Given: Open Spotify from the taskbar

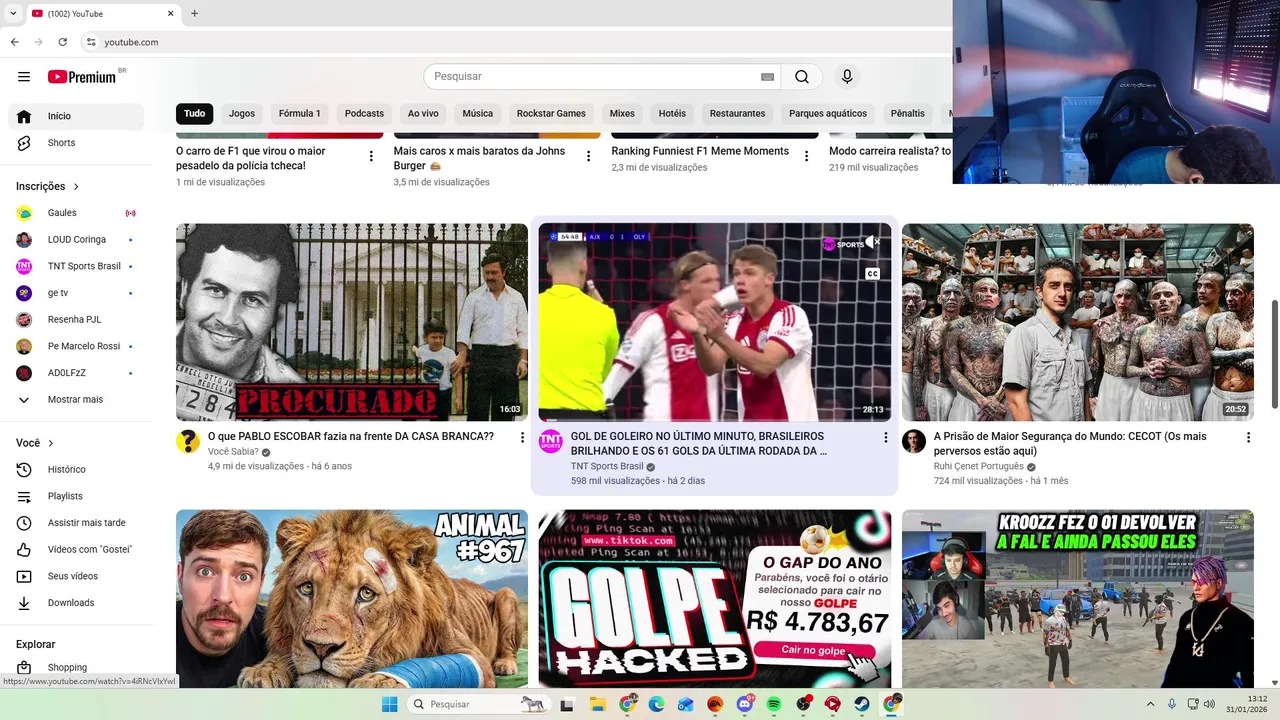Looking at the screenshot, I should coord(773,704).
